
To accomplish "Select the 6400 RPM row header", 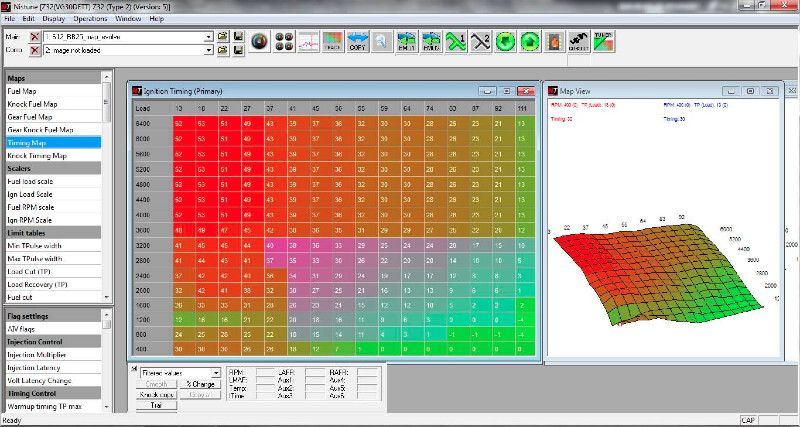I will tap(152, 123).
